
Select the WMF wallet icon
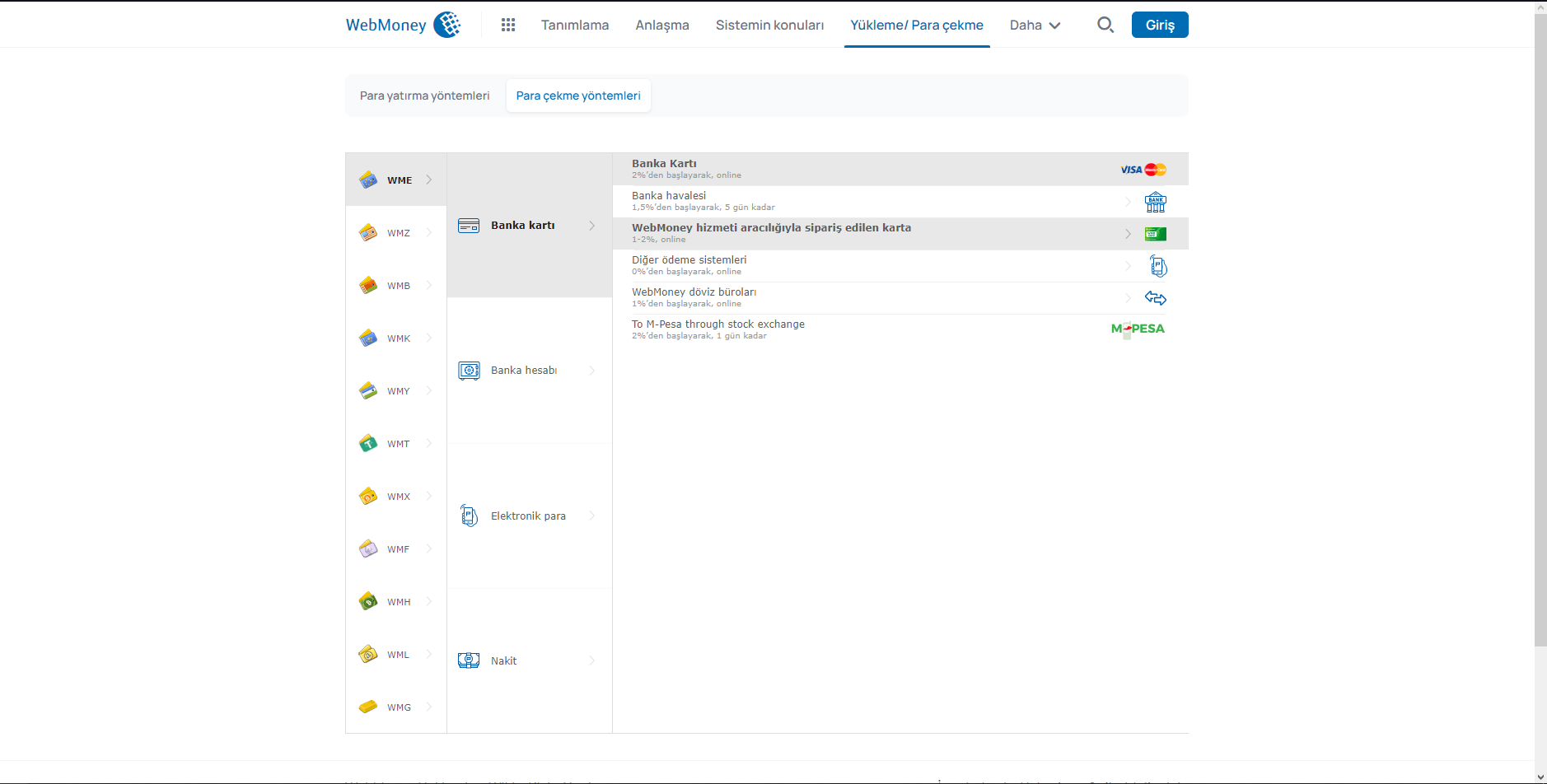[x=368, y=548]
